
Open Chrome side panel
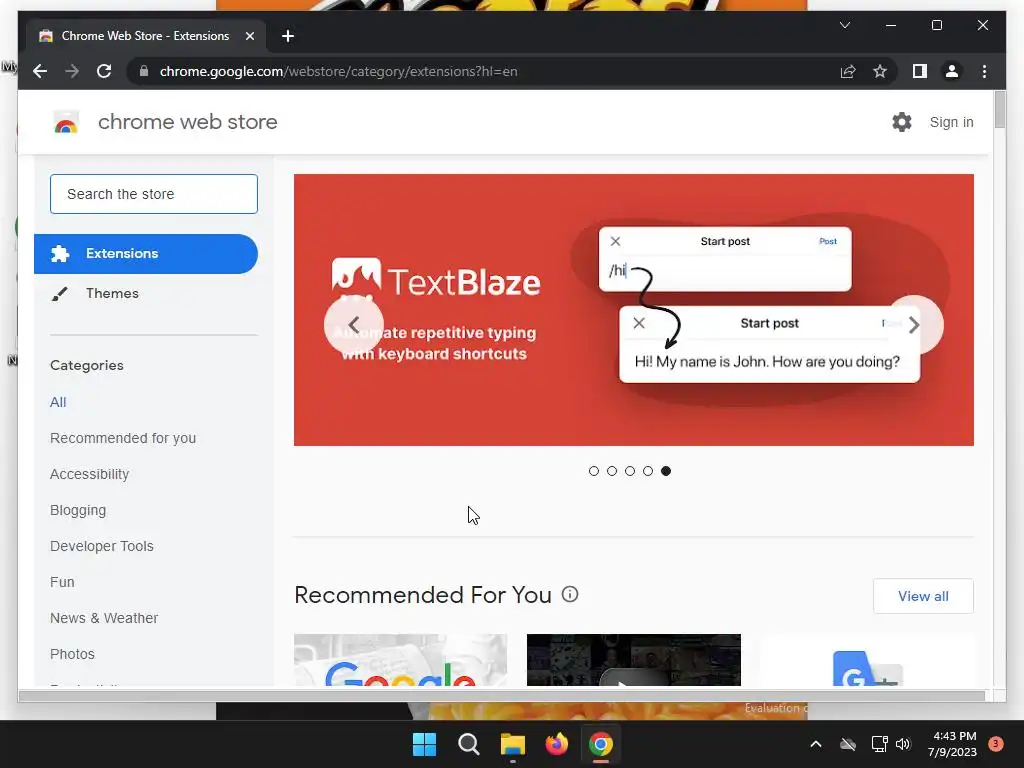tap(920, 71)
